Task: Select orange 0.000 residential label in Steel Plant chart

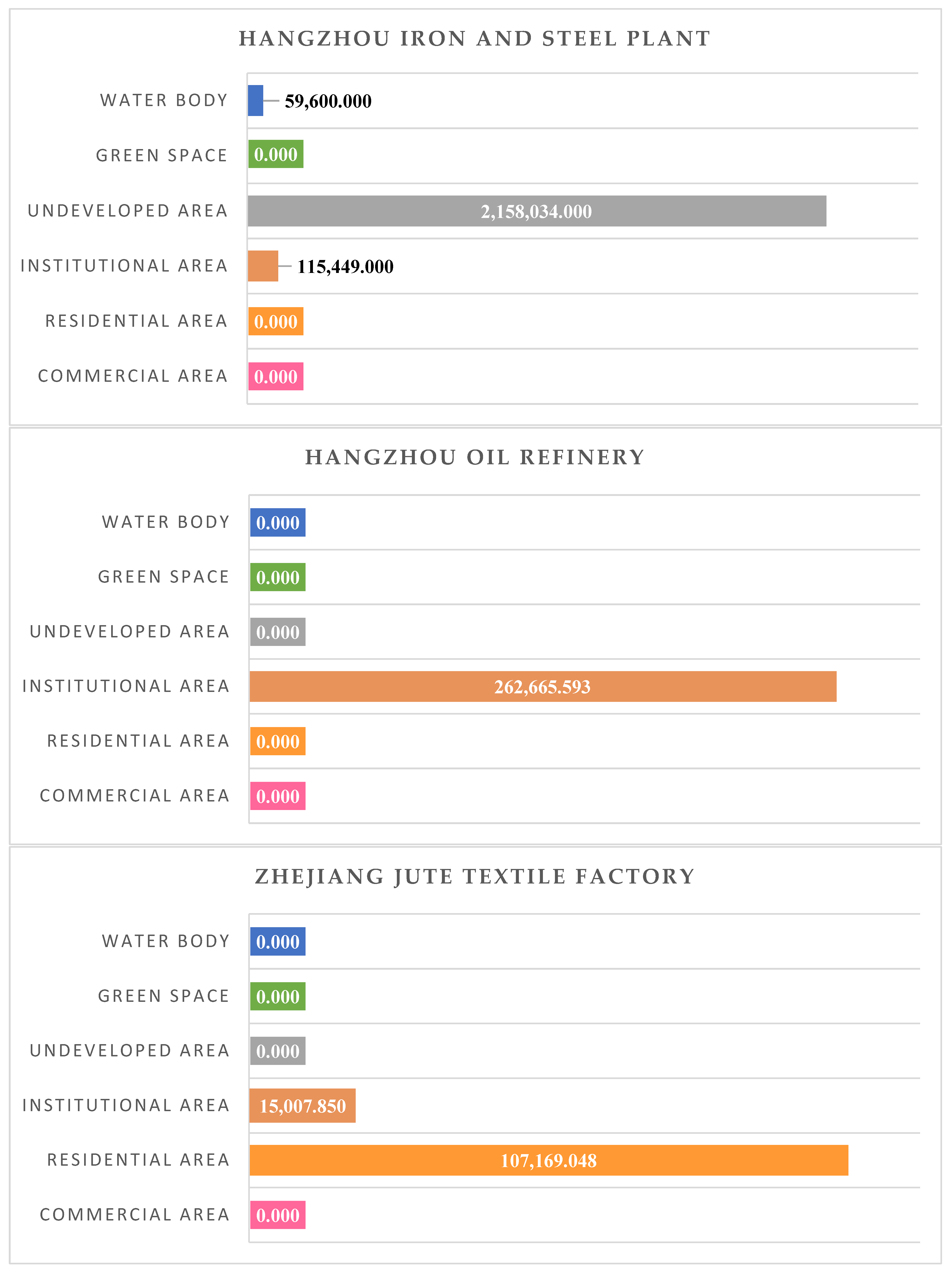Action: coord(275,321)
